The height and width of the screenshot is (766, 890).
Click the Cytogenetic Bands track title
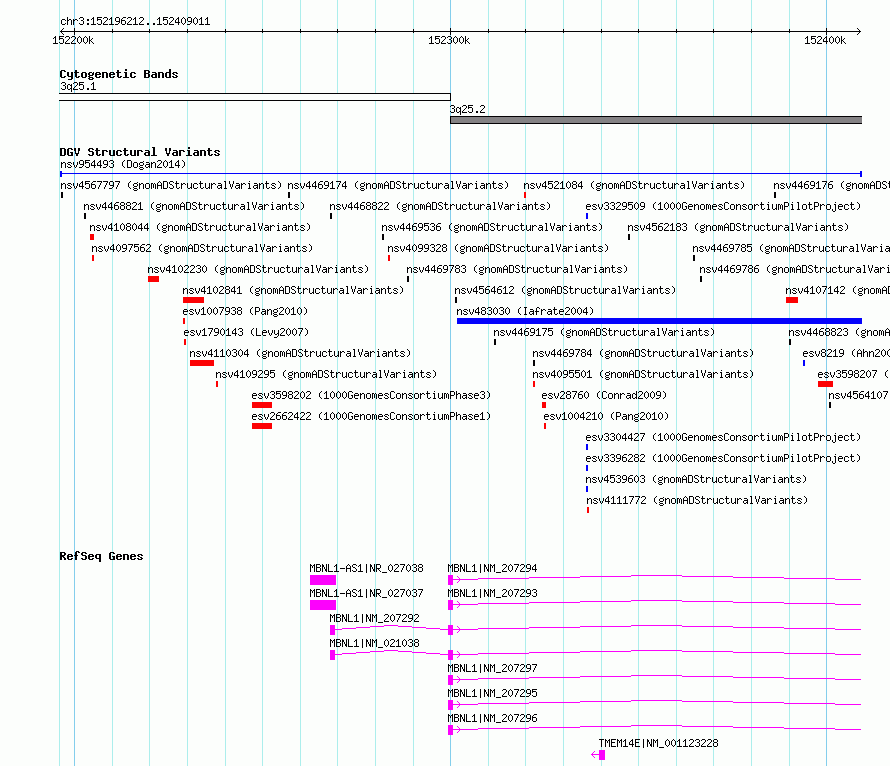point(119,74)
